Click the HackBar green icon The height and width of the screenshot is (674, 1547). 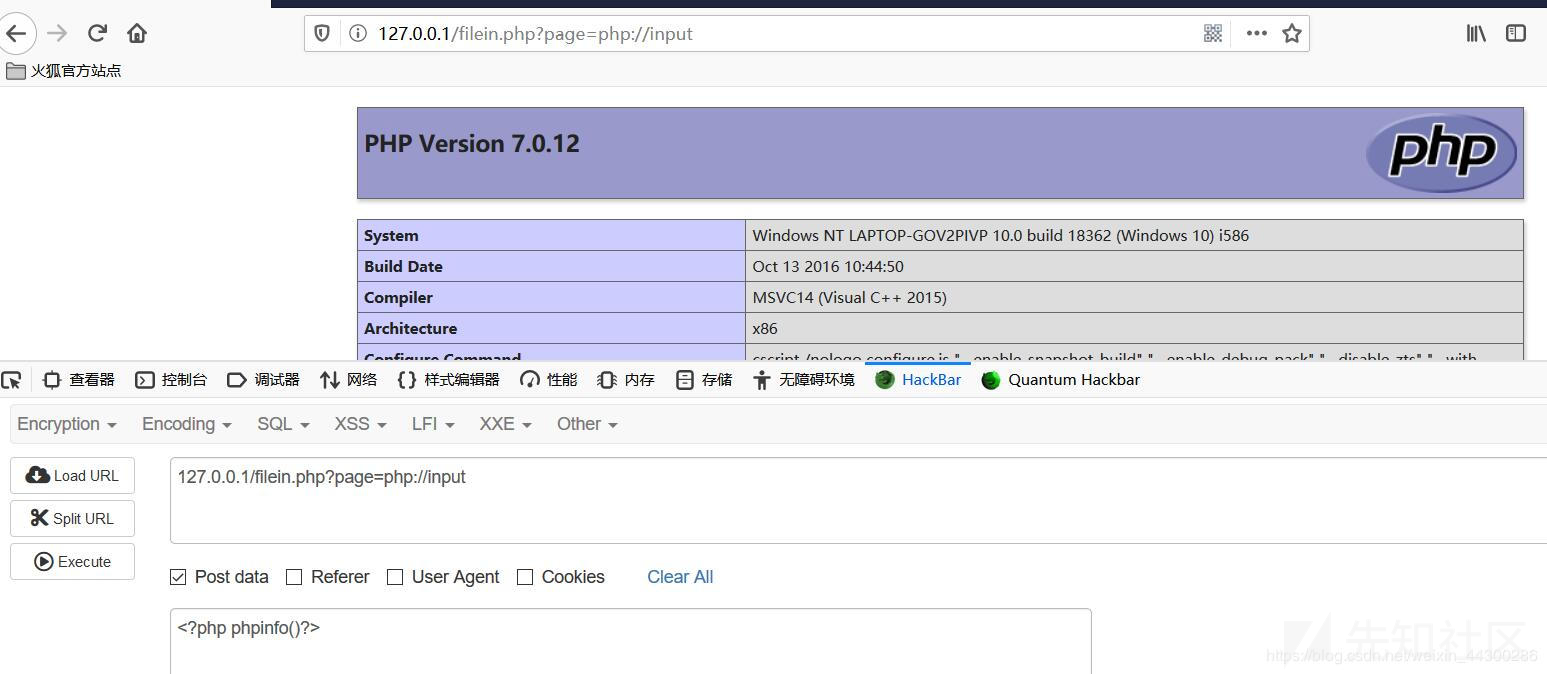(884, 379)
